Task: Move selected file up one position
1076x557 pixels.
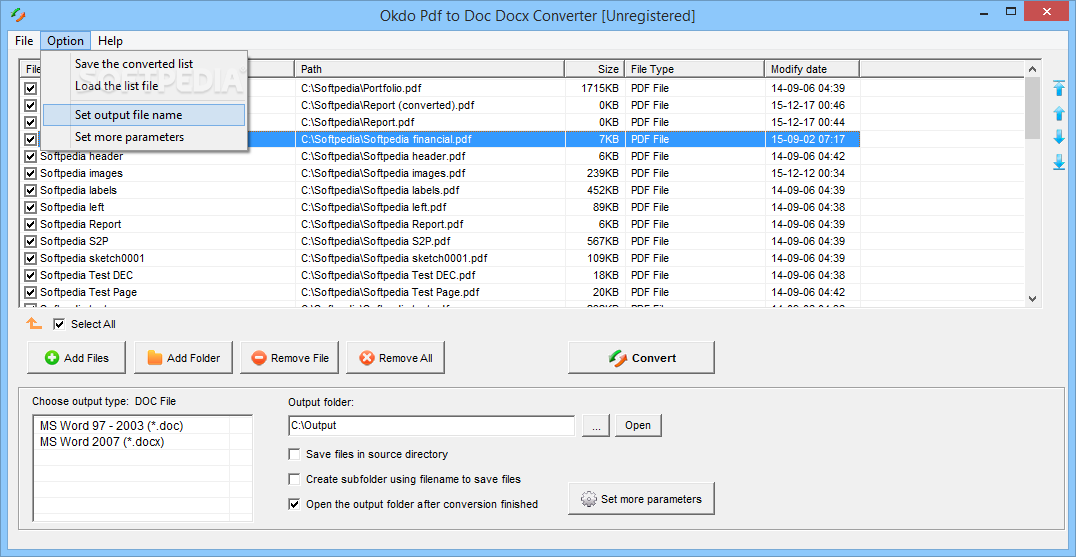Action: click(x=1058, y=114)
